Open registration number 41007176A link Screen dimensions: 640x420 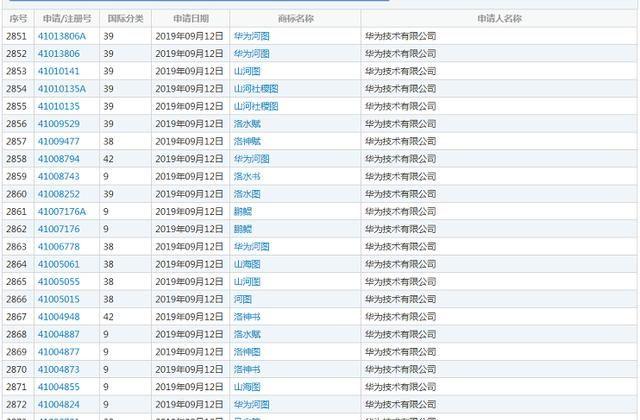point(62,212)
